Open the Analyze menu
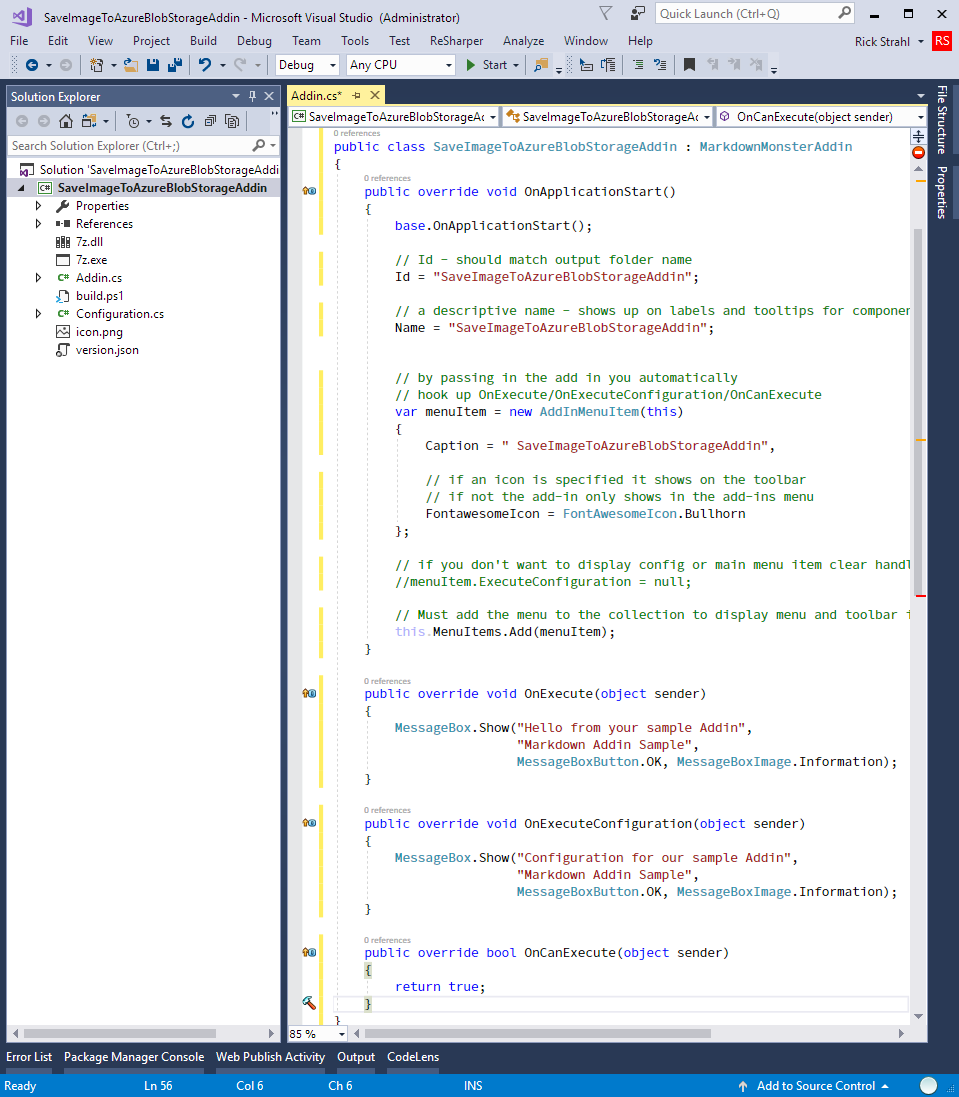The height and width of the screenshot is (1097, 959). 523,41
